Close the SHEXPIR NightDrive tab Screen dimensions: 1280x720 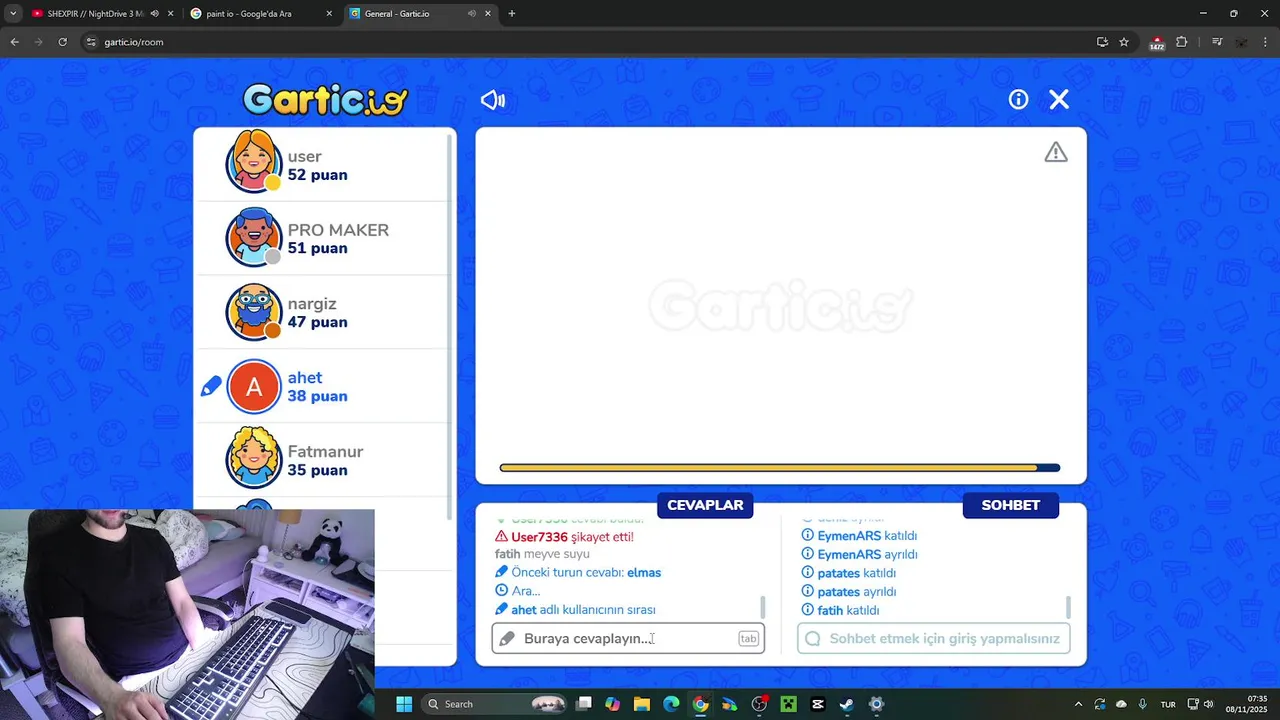click(x=171, y=14)
